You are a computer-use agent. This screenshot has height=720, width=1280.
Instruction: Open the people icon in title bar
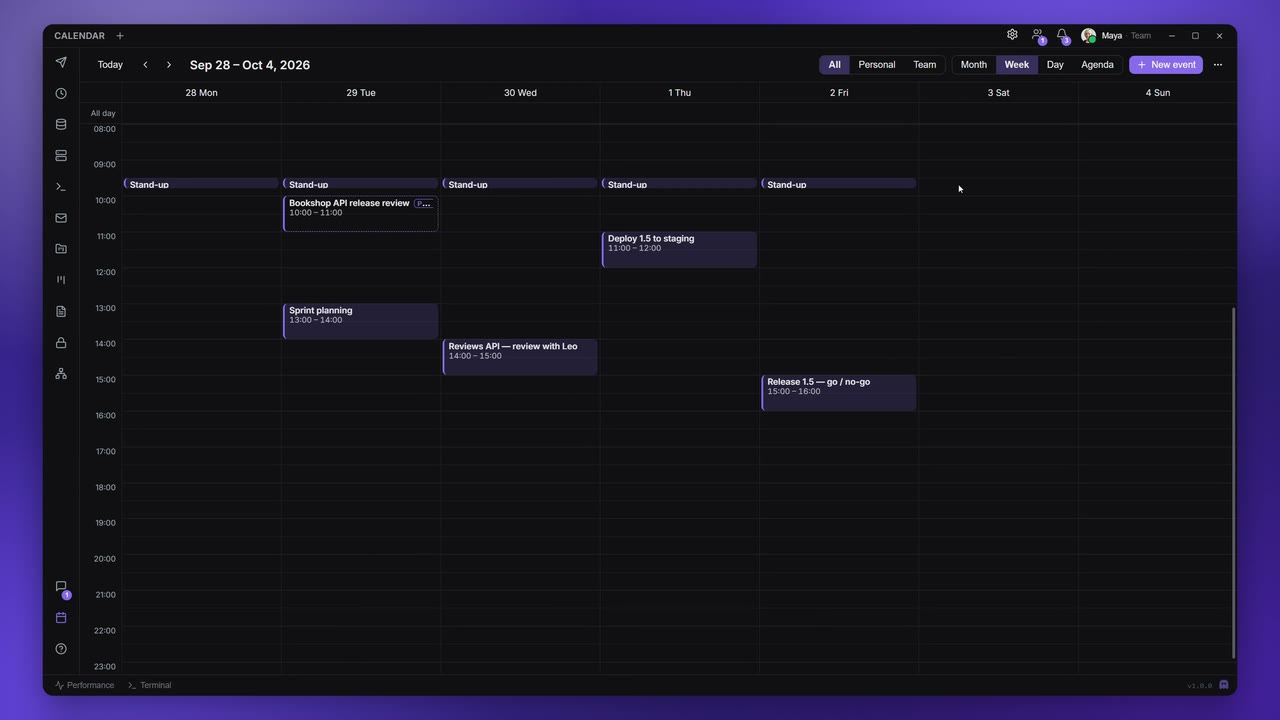coord(1037,35)
